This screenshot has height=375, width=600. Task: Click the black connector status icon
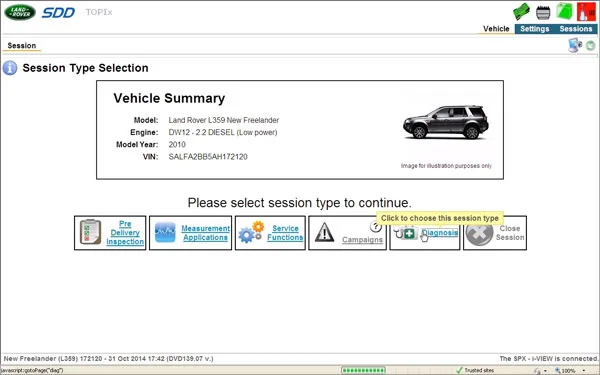pyautogui.click(x=543, y=13)
